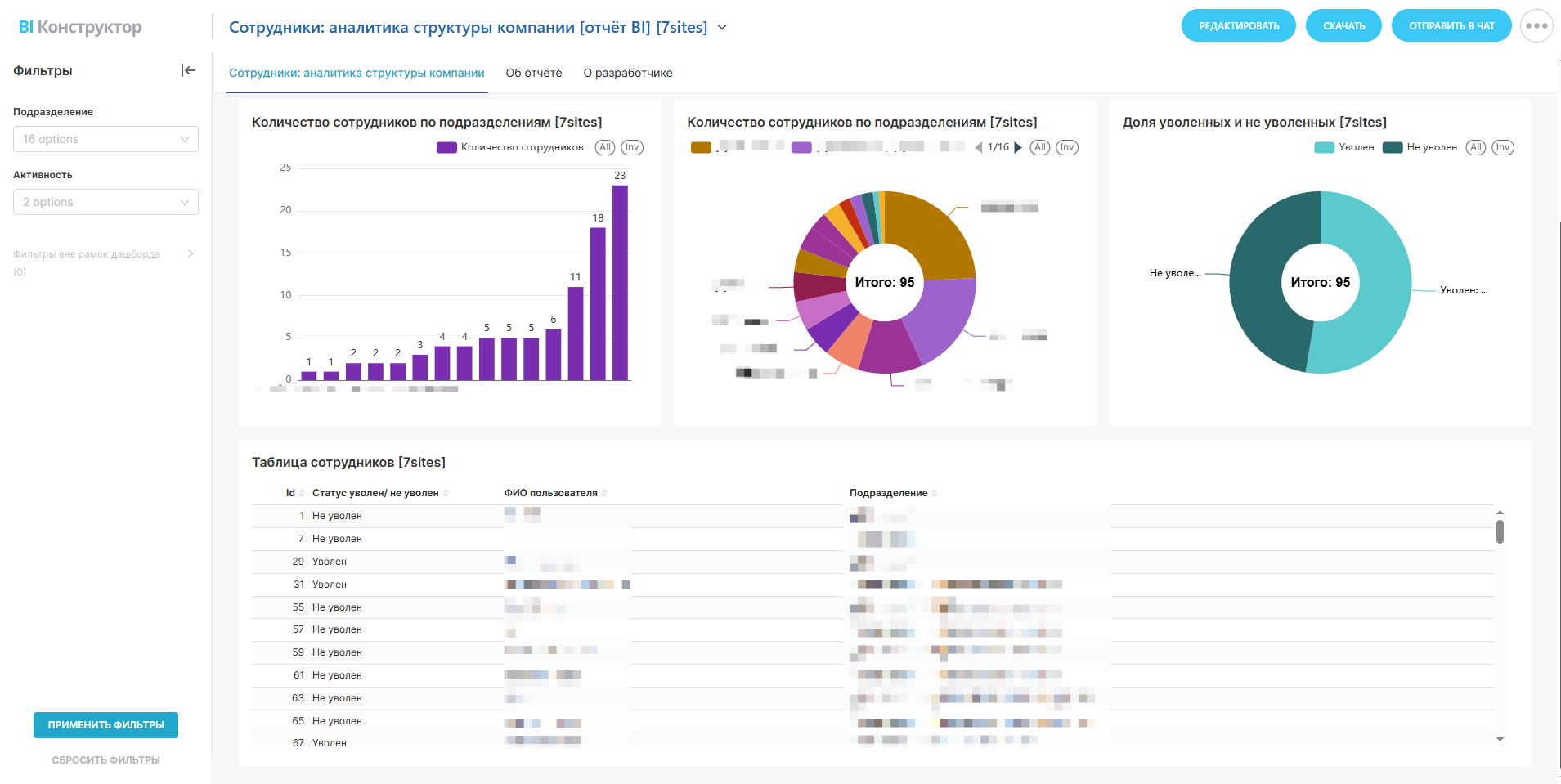Viewport: 1561px width, 784px height.
Task: Click the Скачать button
Action: [1343, 25]
